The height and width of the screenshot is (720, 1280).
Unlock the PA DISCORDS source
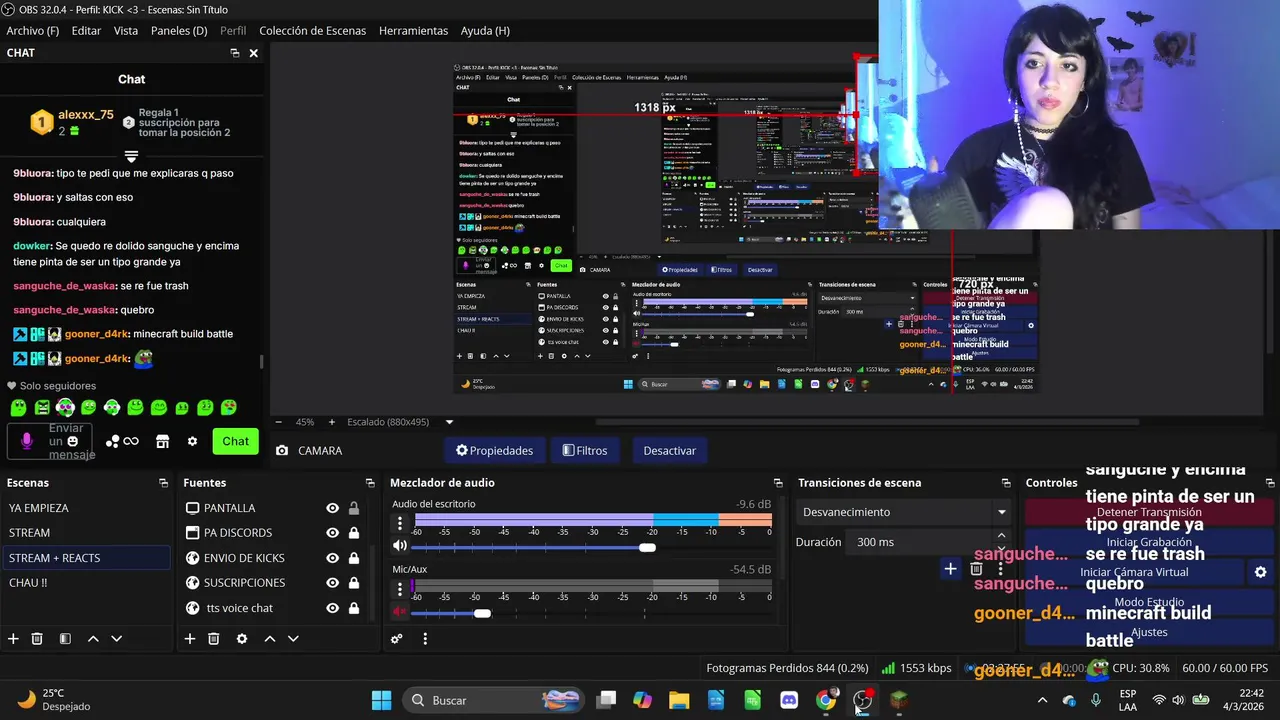click(354, 533)
